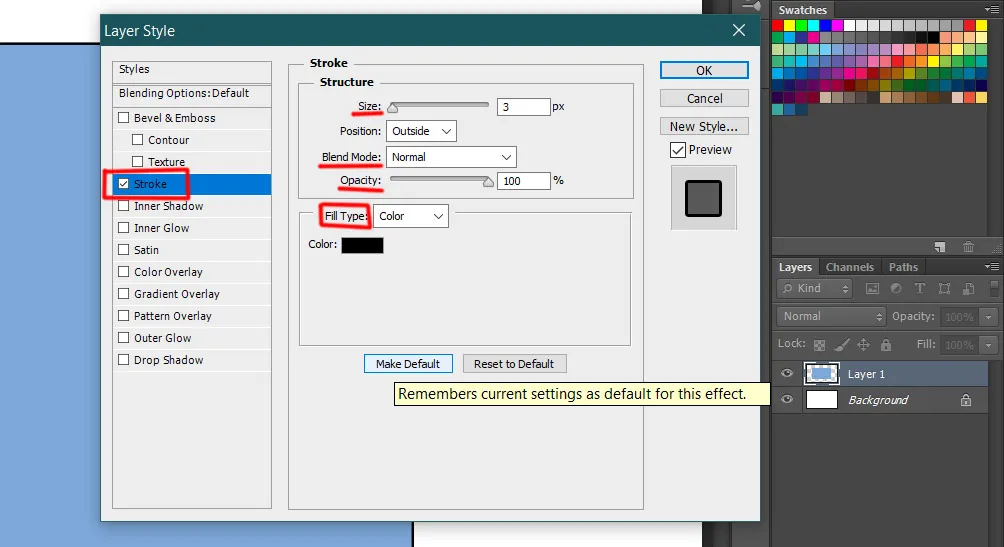Turn layer filtering switch on or off
This screenshot has height=547, width=1004.
pyautogui.click(x=994, y=288)
